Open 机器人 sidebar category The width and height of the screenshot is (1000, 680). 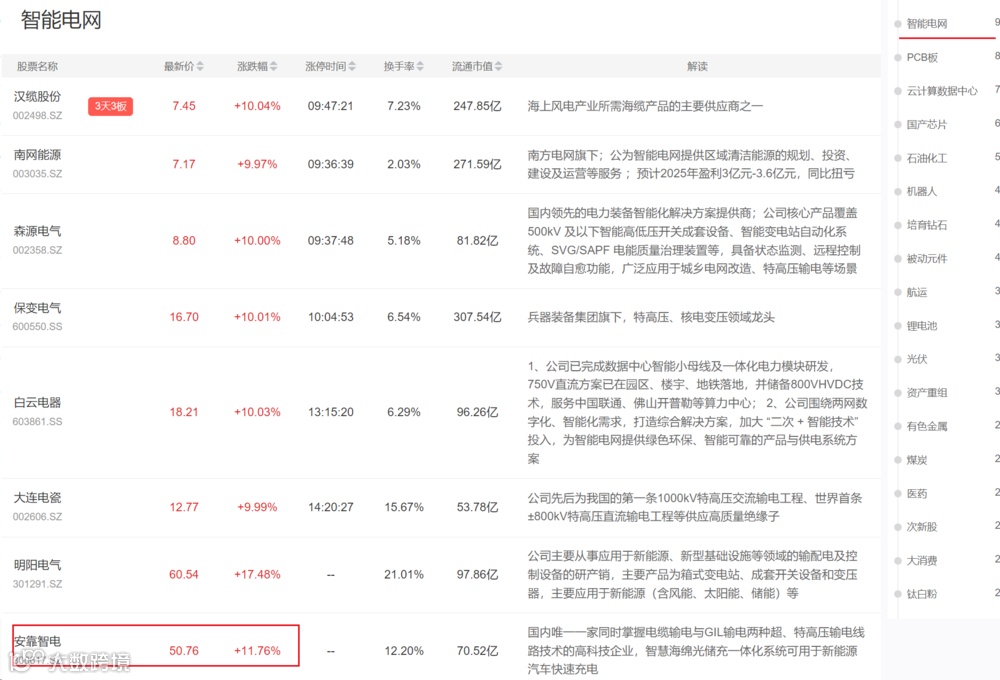tap(922, 191)
